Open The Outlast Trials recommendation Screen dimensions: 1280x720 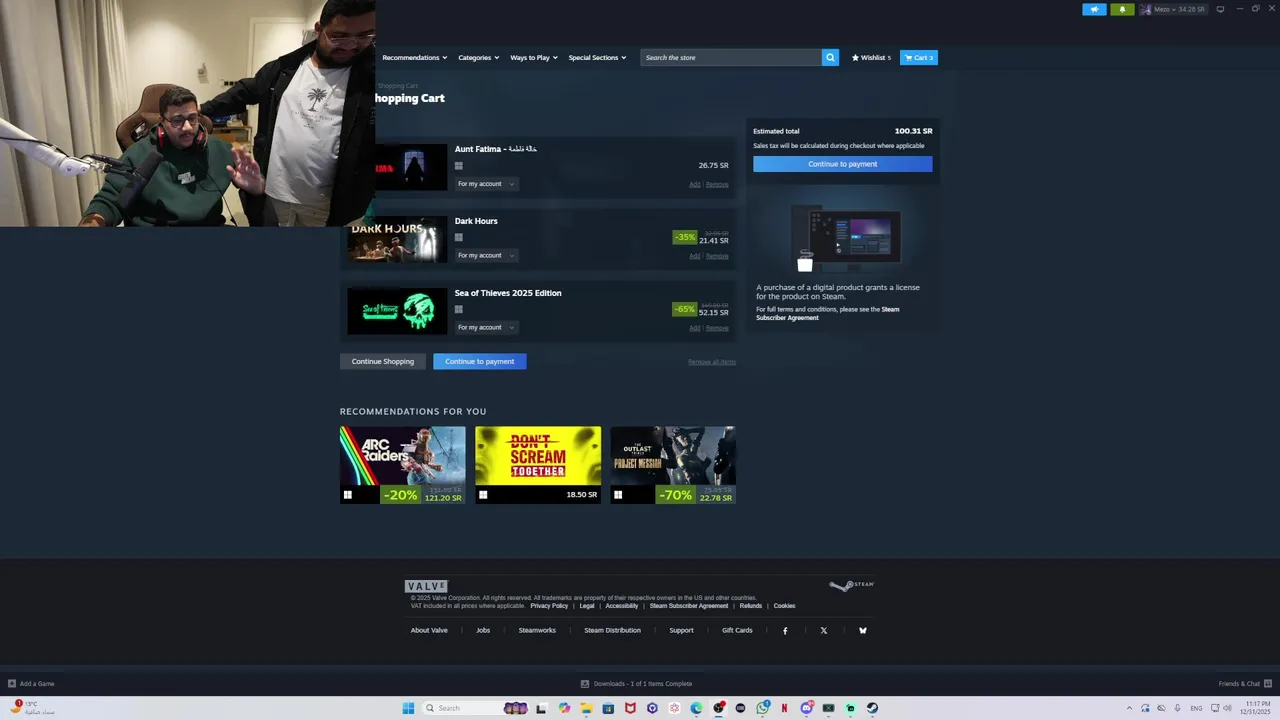pyautogui.click(x=673, y=465)
